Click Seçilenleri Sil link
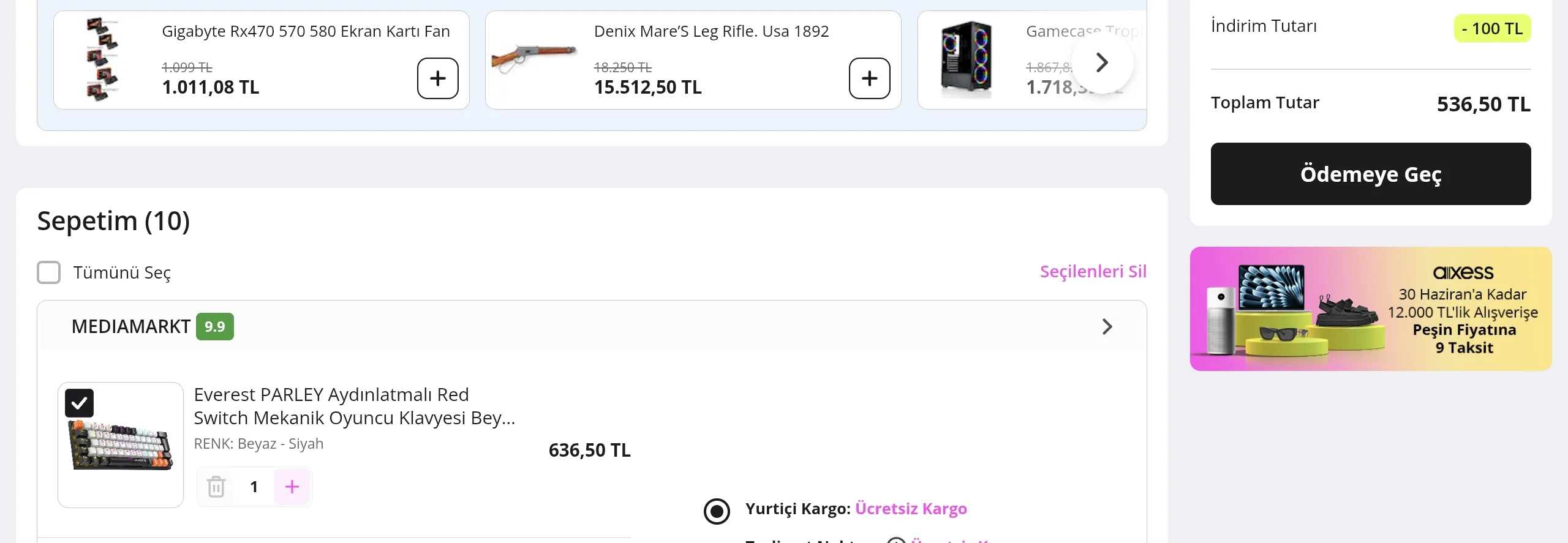 pyautogui.click(x=1093, y=271)
